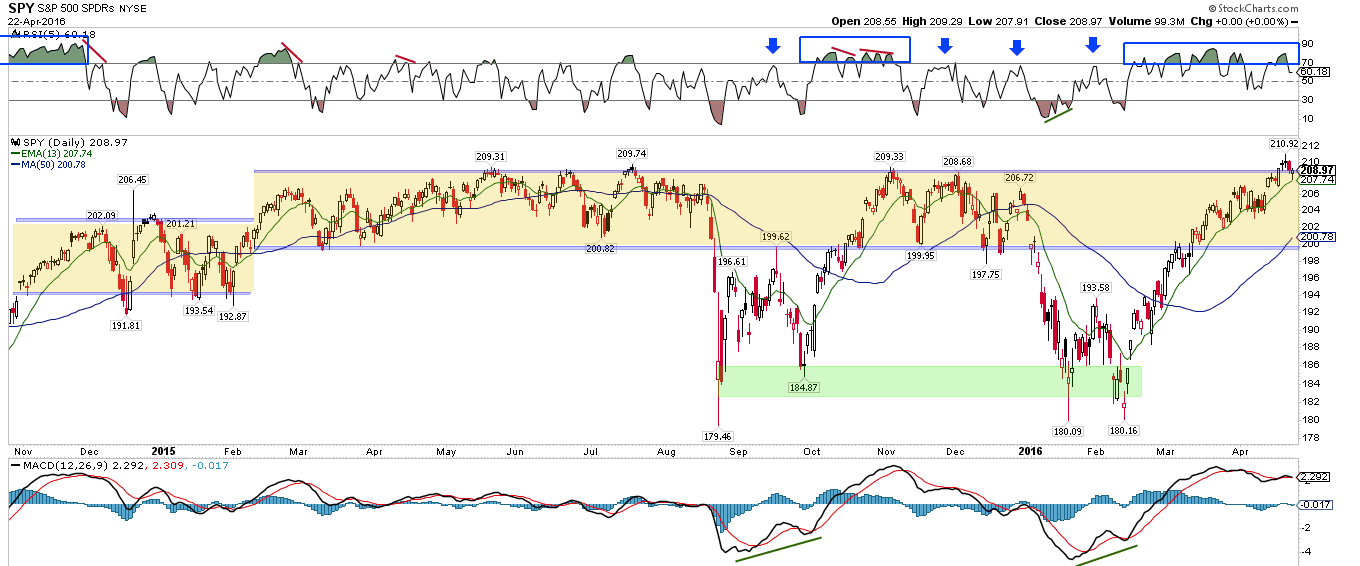1360x566 pixels.
Task: Click the '191.81' low price label
Action: pyautogui.click(x=125, y=325)
